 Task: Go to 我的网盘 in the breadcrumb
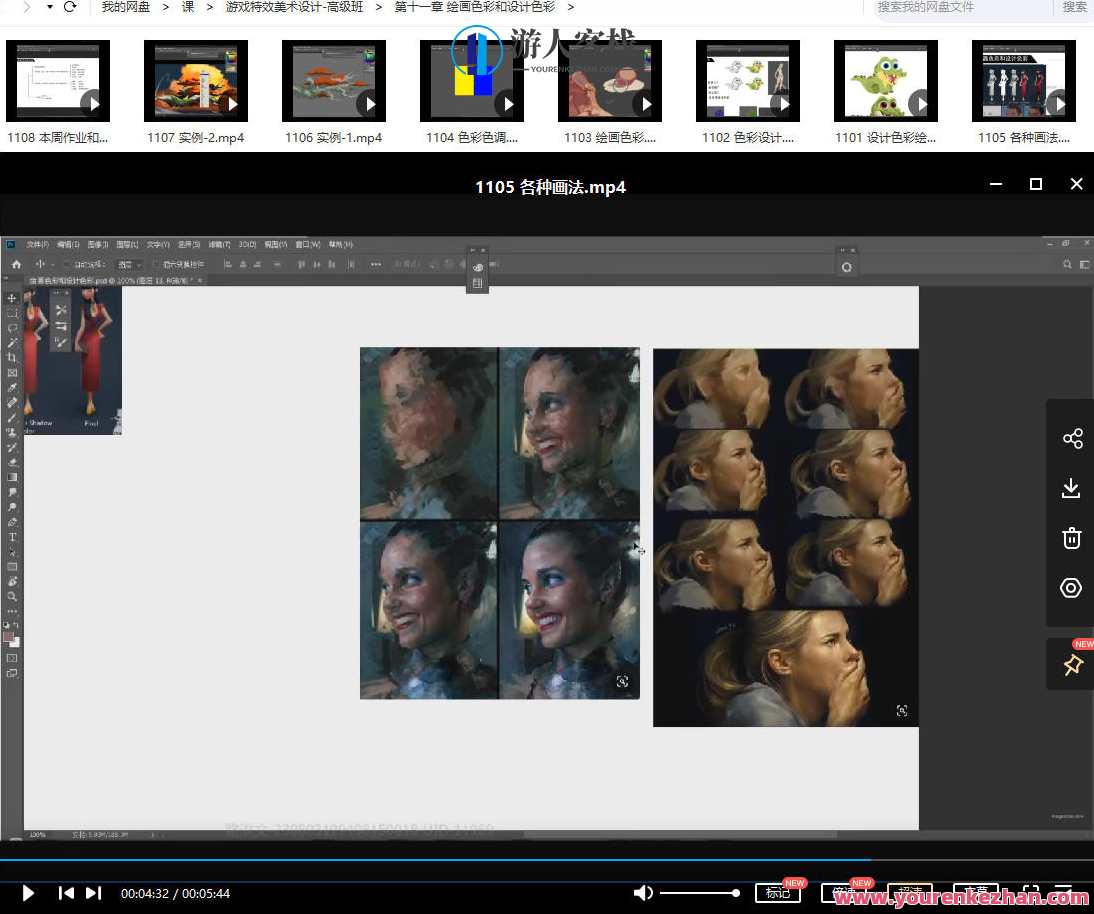126,7
